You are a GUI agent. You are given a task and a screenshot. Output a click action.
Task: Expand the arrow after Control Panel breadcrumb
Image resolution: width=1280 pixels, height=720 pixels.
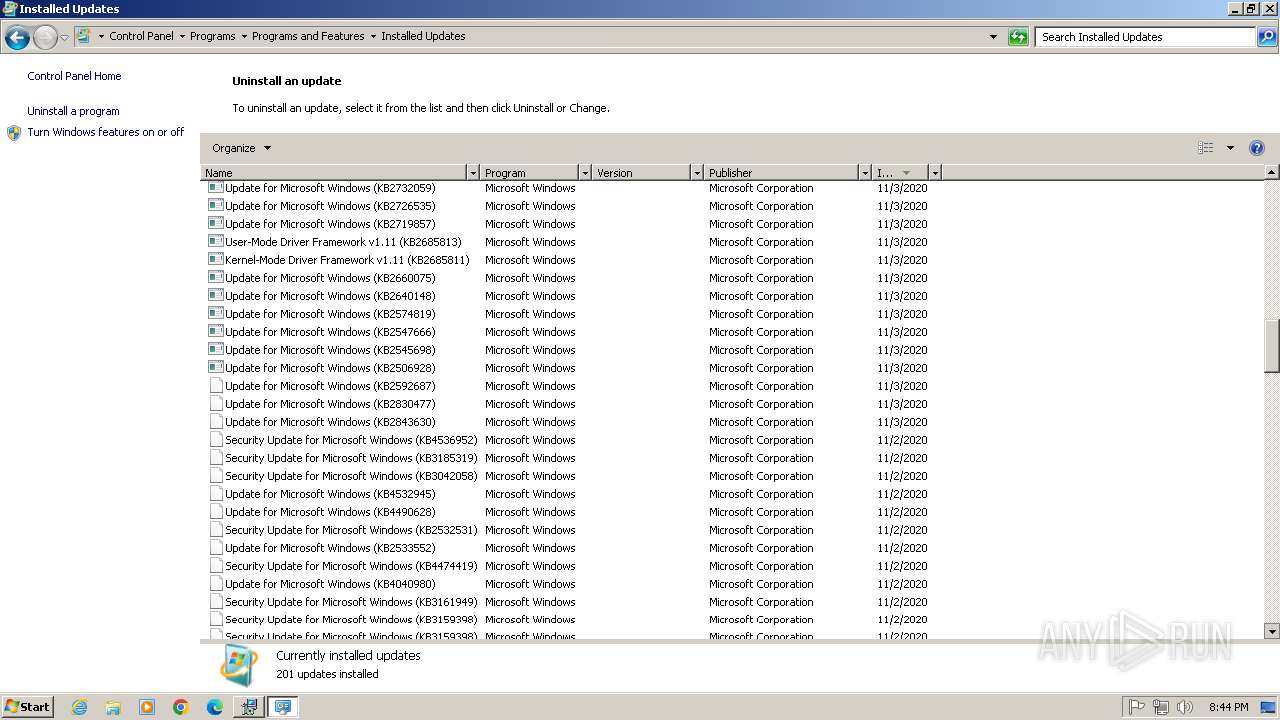point(182,36)
